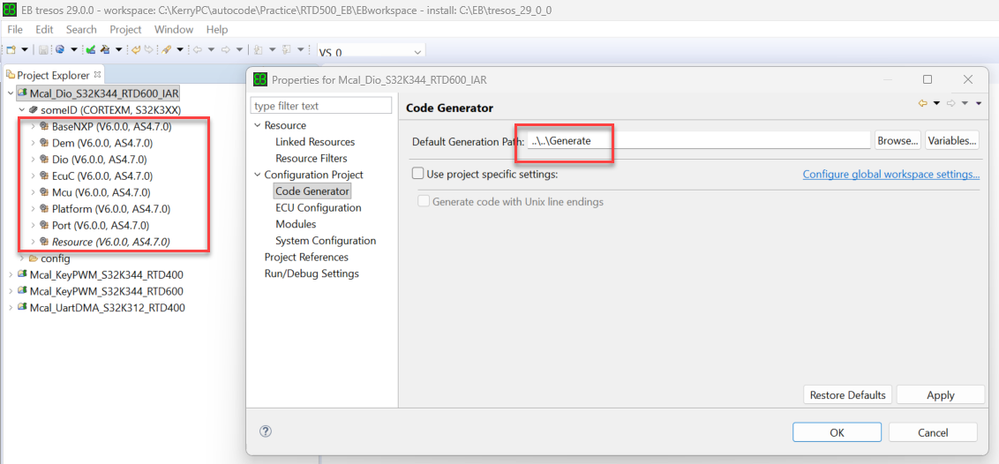Click the Mcal_UartDMA_S32K312_RTD400 project icon
The width and height of the screenshot is (999, 464).
tap(22, 307)
